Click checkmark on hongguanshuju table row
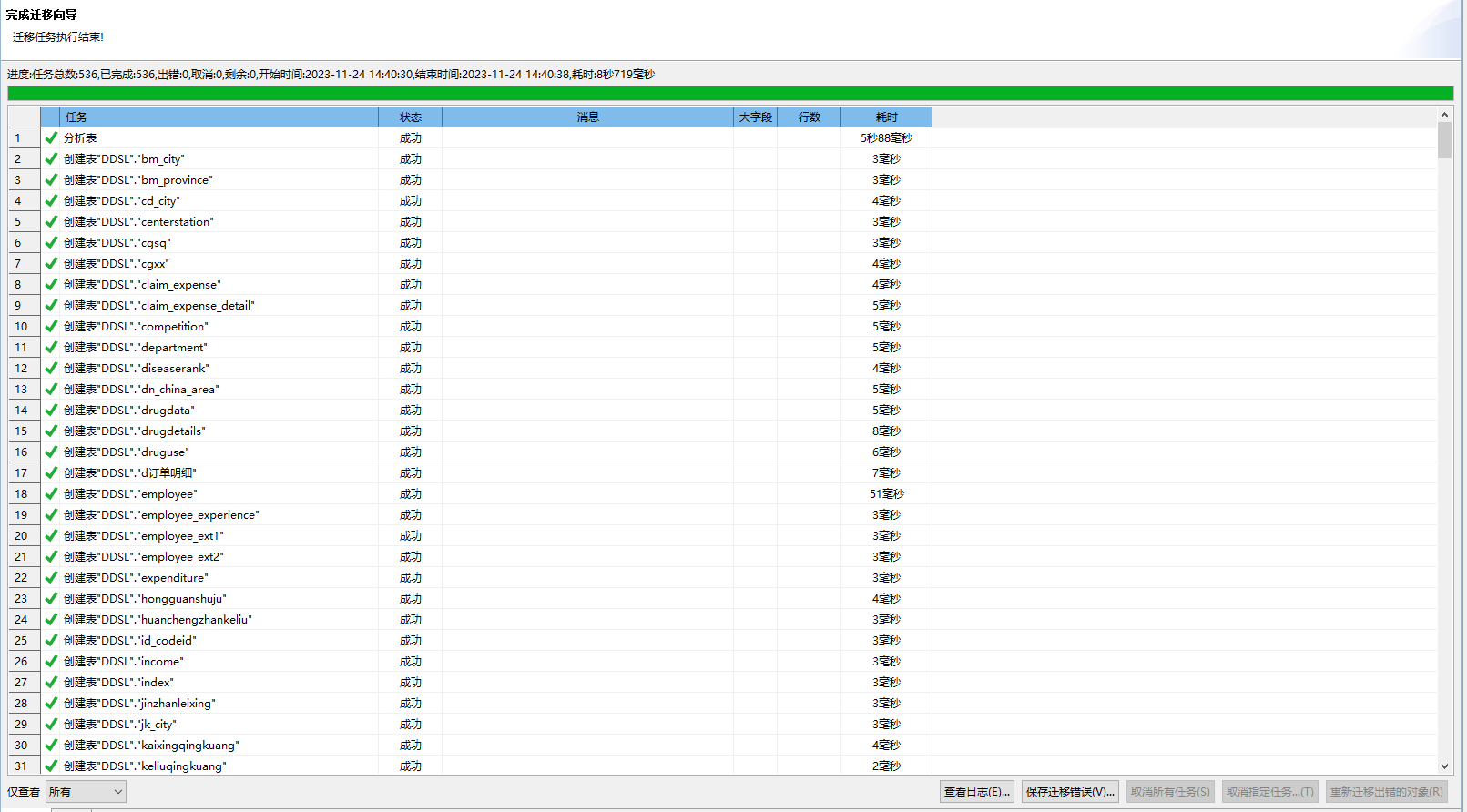Screen dimensions: 1467x812 [51, 599]
